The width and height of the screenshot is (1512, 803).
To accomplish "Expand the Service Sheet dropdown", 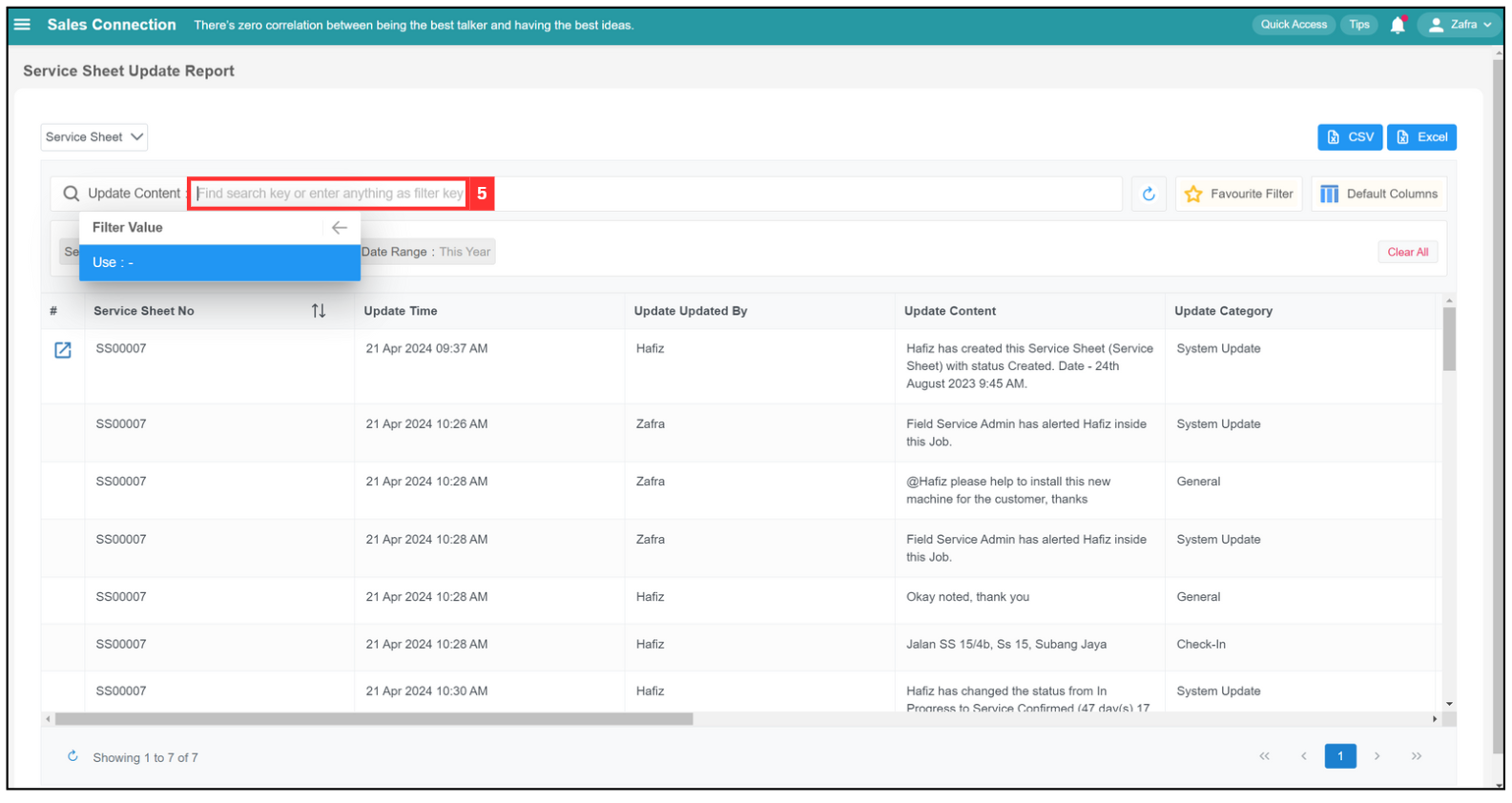I will pos(93,137).
